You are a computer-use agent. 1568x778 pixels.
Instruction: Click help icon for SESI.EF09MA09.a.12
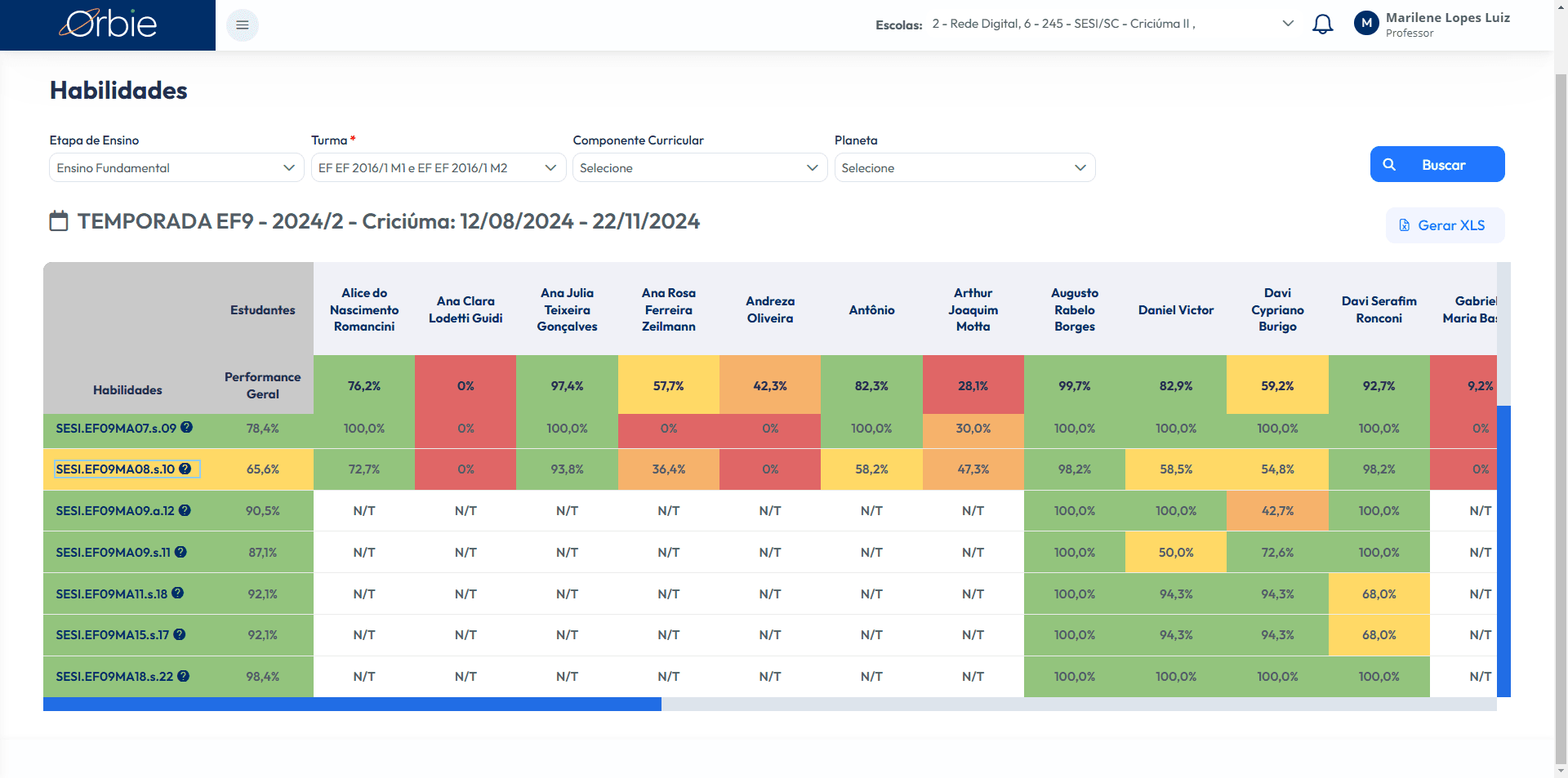click(185, 510)
